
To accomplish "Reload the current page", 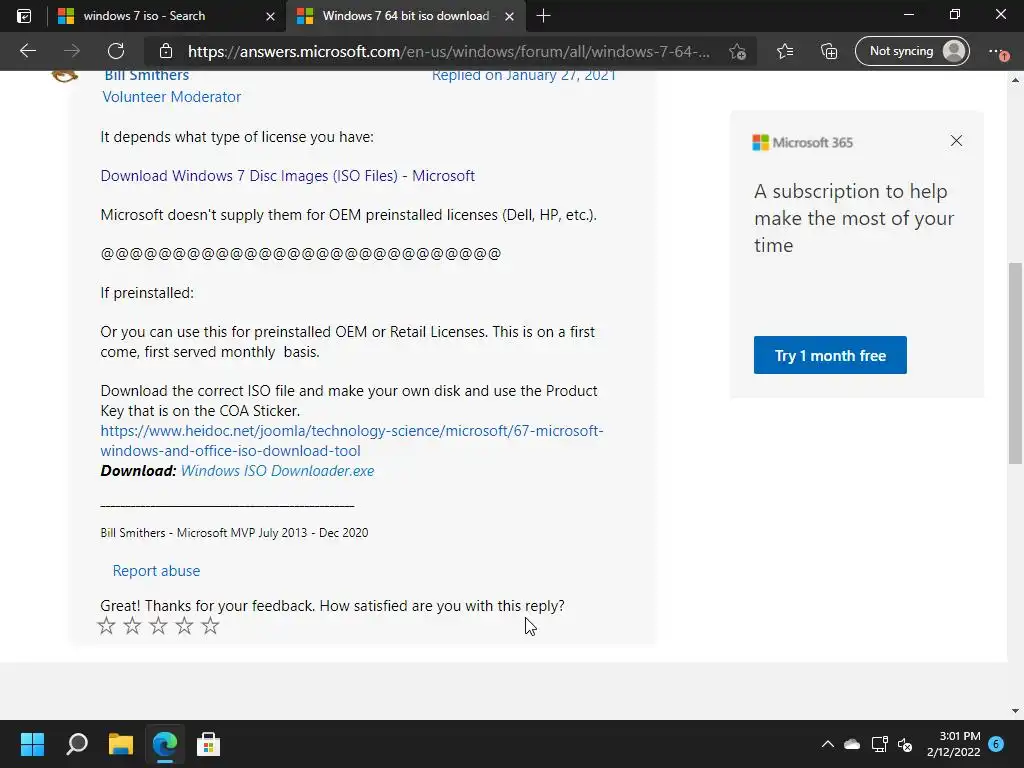I will pos(116,51).
